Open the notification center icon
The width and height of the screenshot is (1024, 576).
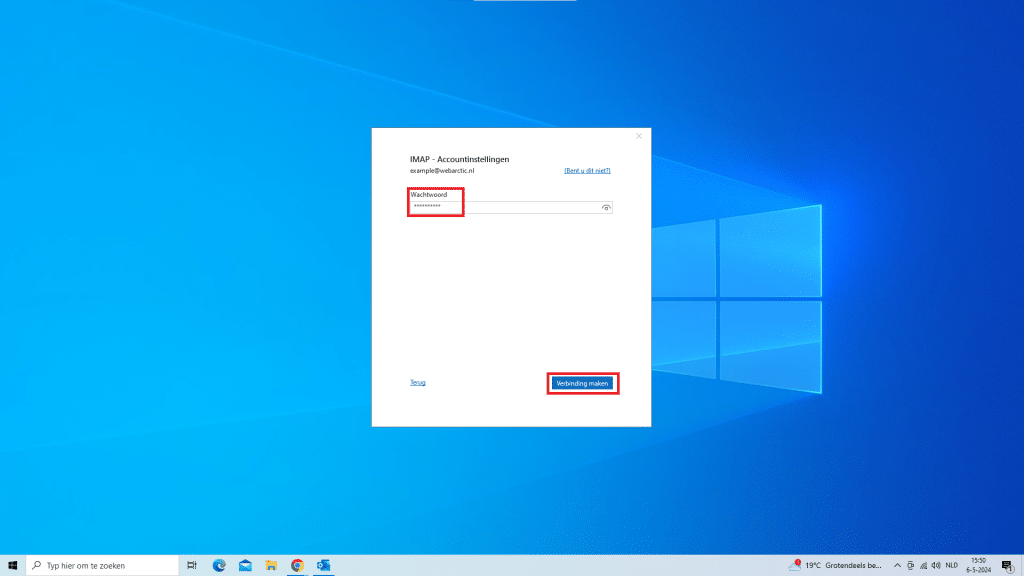pyautogui.click(x=1008, y=566)
